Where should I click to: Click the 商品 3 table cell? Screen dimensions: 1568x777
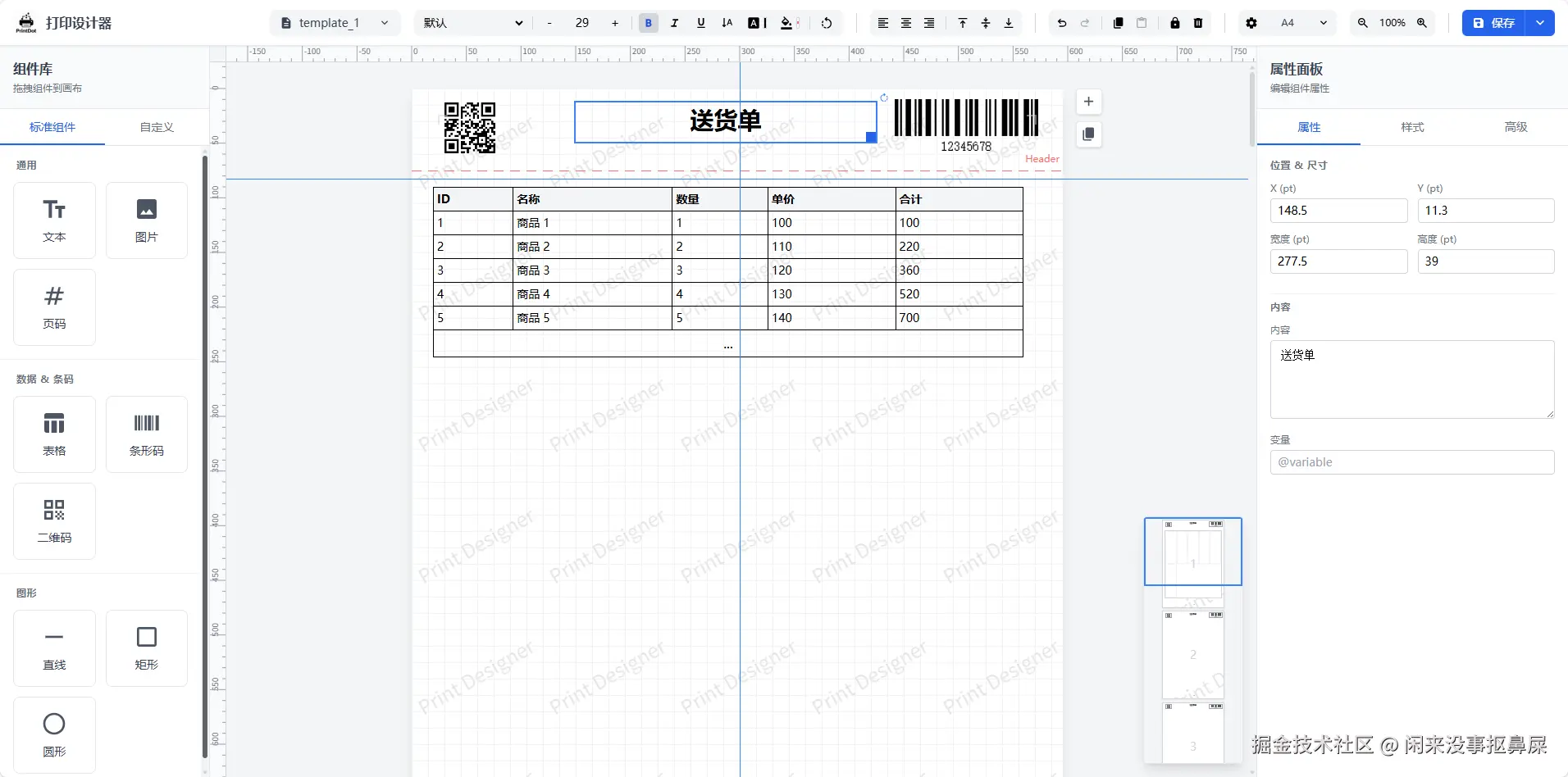[592, 270]
